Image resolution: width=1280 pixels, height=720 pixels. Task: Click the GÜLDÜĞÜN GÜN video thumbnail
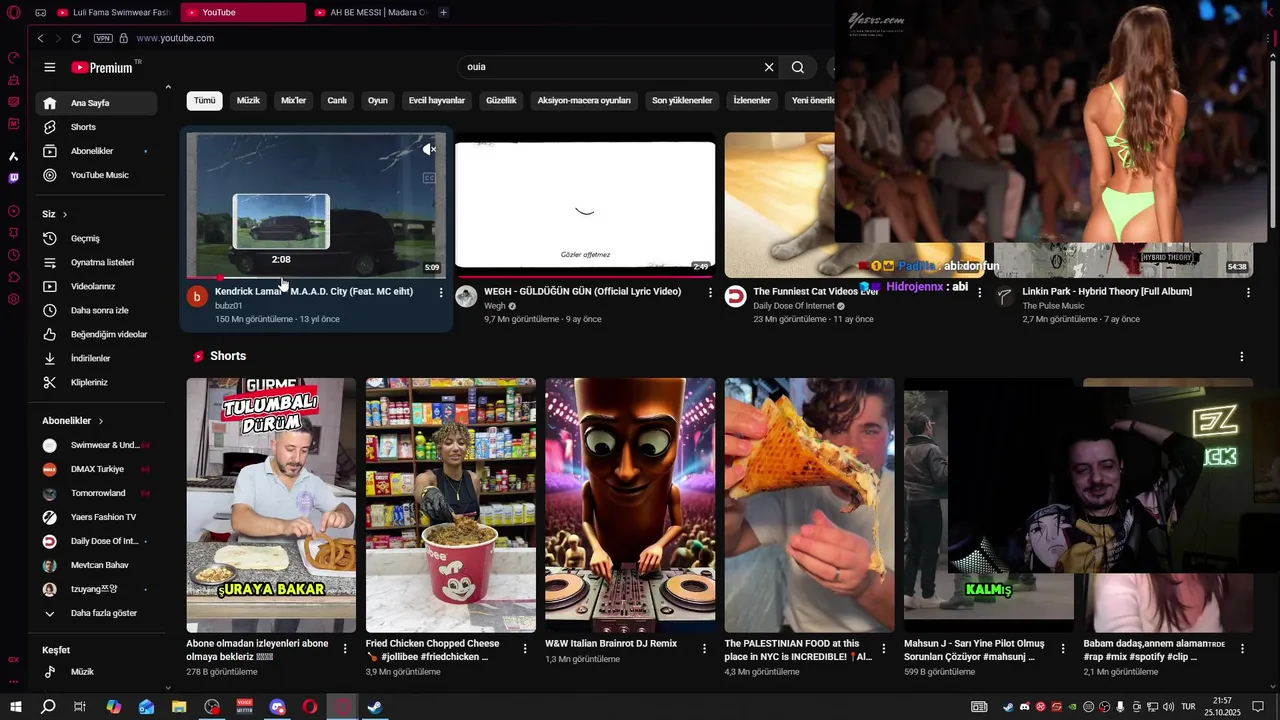585,205
